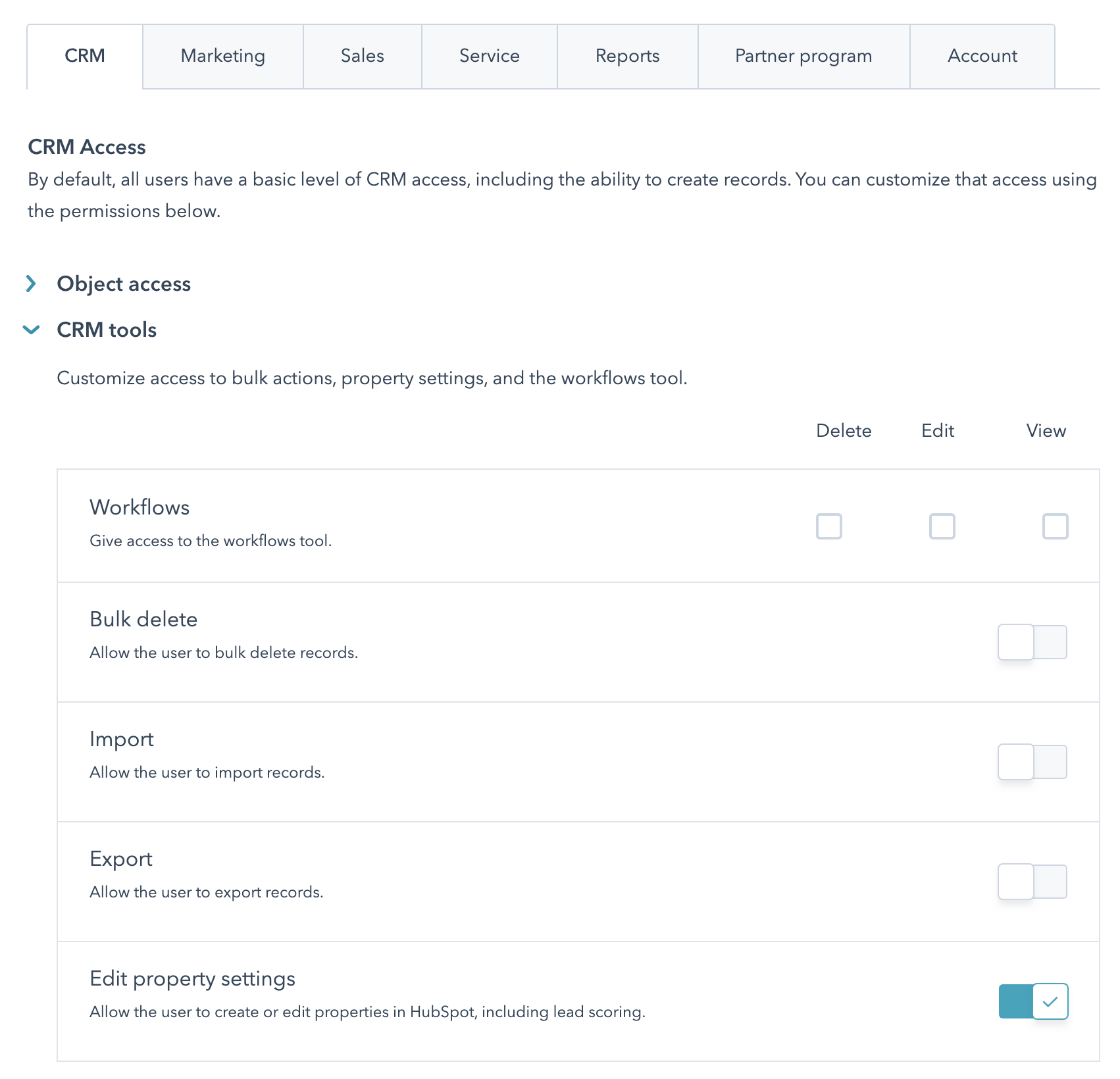Enable the Export toggle
This screenshot has width=1120, height=1079.
1032,882
